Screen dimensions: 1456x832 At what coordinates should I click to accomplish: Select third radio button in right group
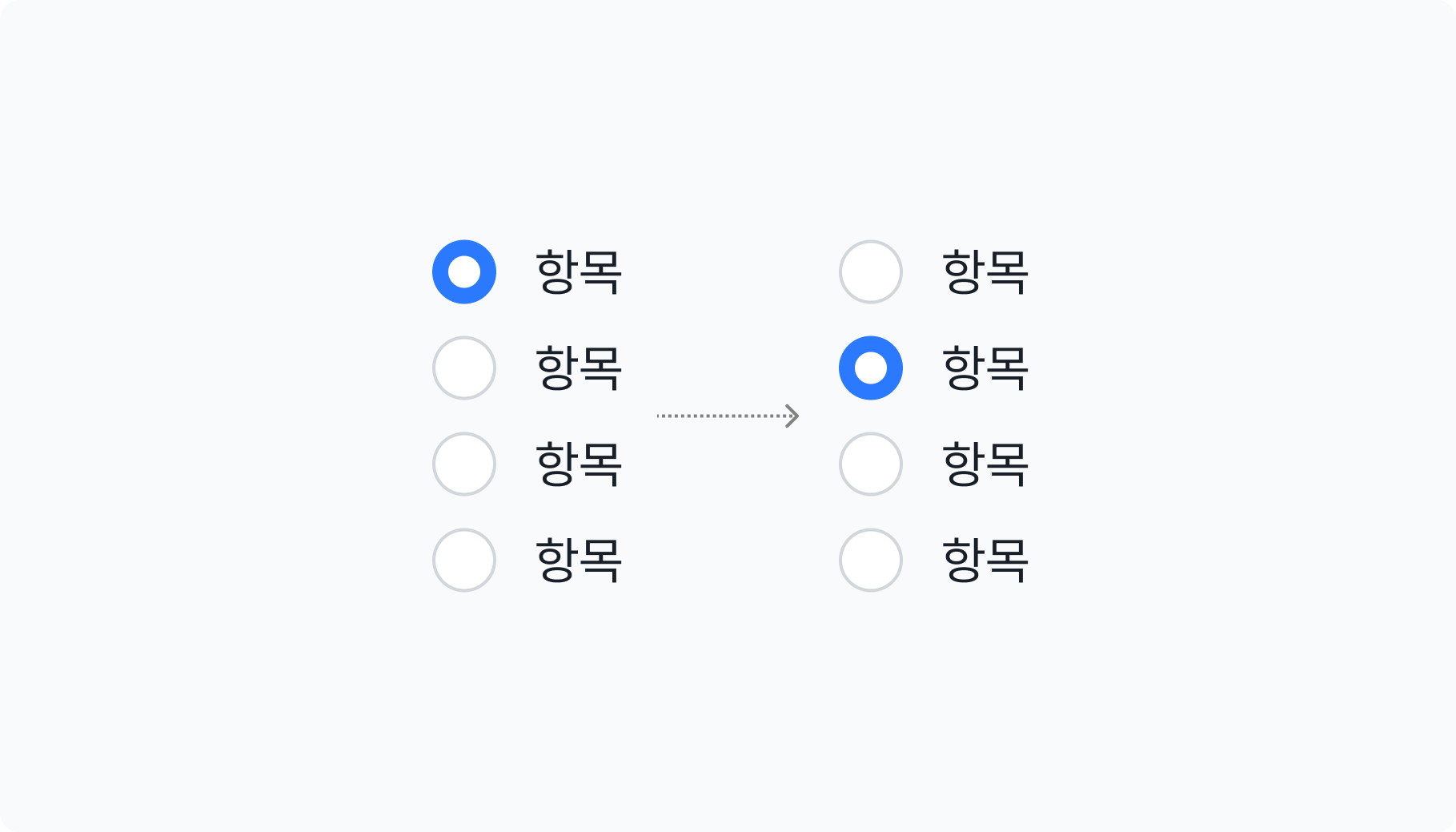point(871,464)
